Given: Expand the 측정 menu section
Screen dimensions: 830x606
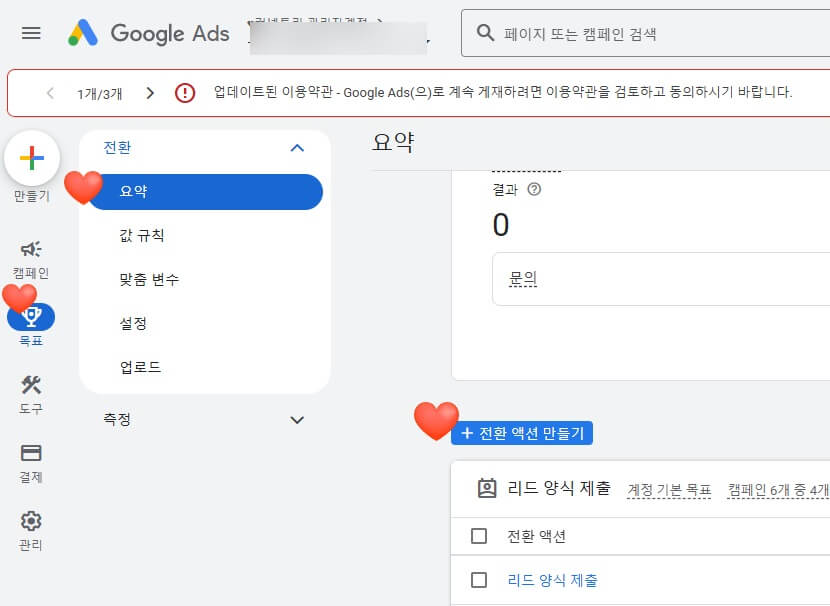Looking at the screenshot, I should tap(297, 420).
